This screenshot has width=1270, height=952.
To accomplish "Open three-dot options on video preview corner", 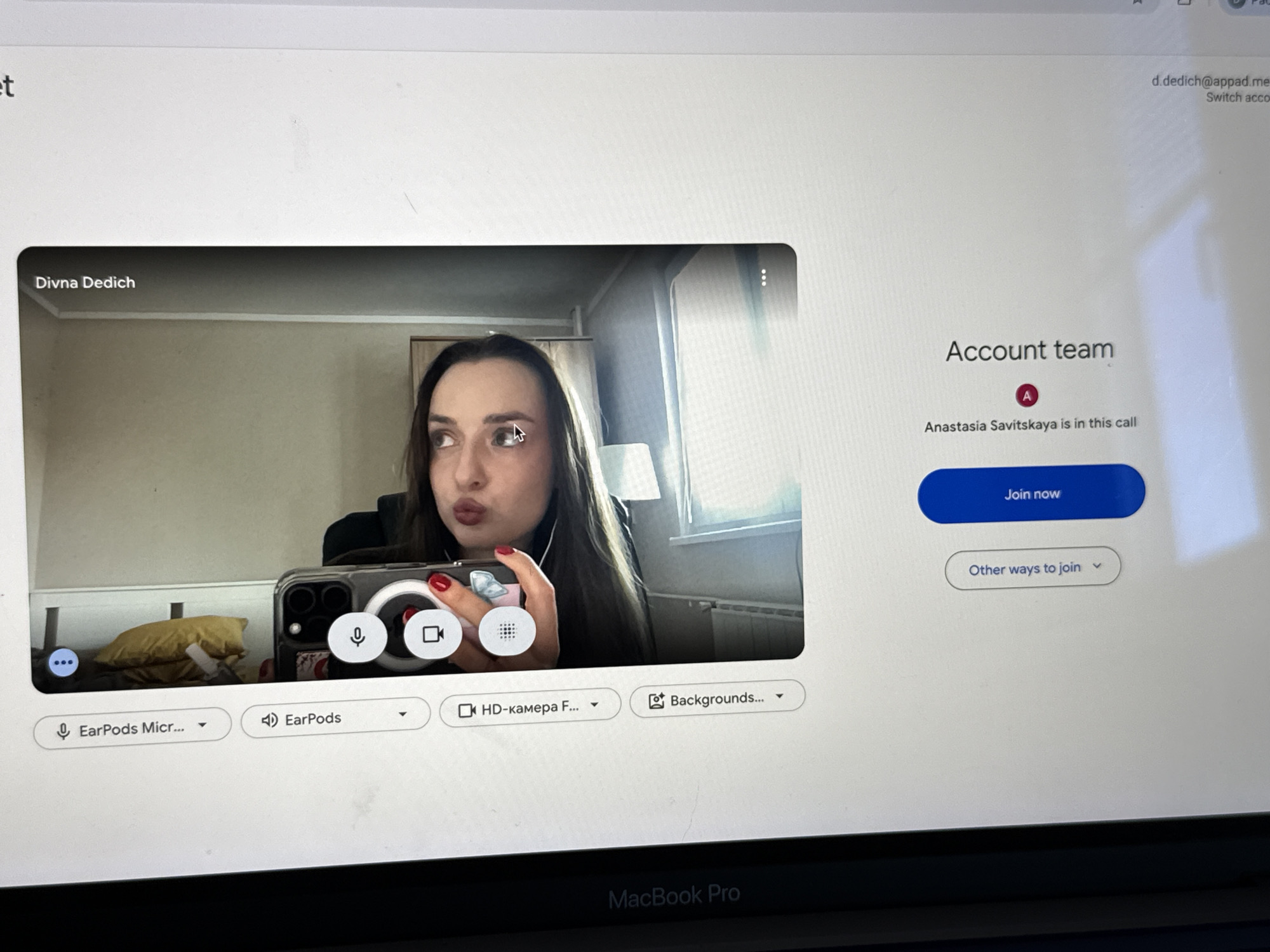I will (763, 277).
